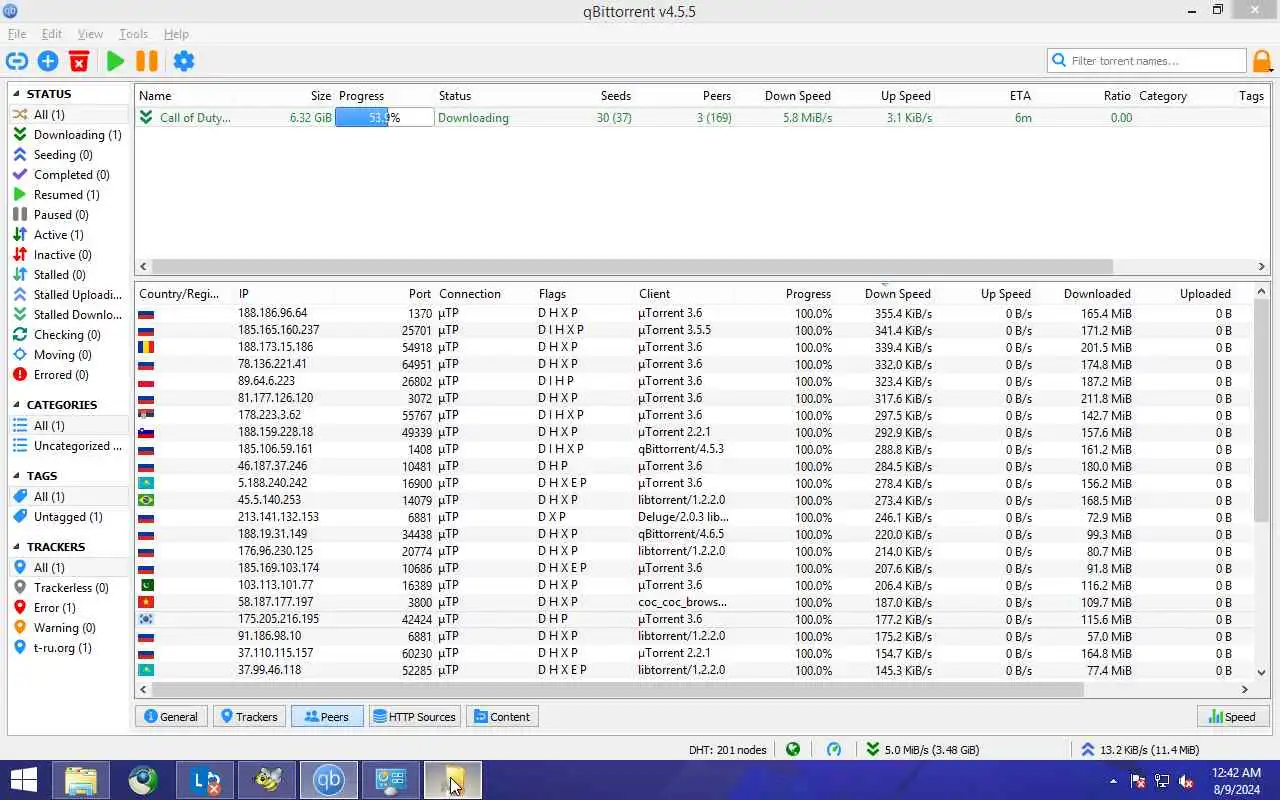Select the Trackerless (0) tracker filter
Viewport: 1280px width, 800px height.
[69, 588]
